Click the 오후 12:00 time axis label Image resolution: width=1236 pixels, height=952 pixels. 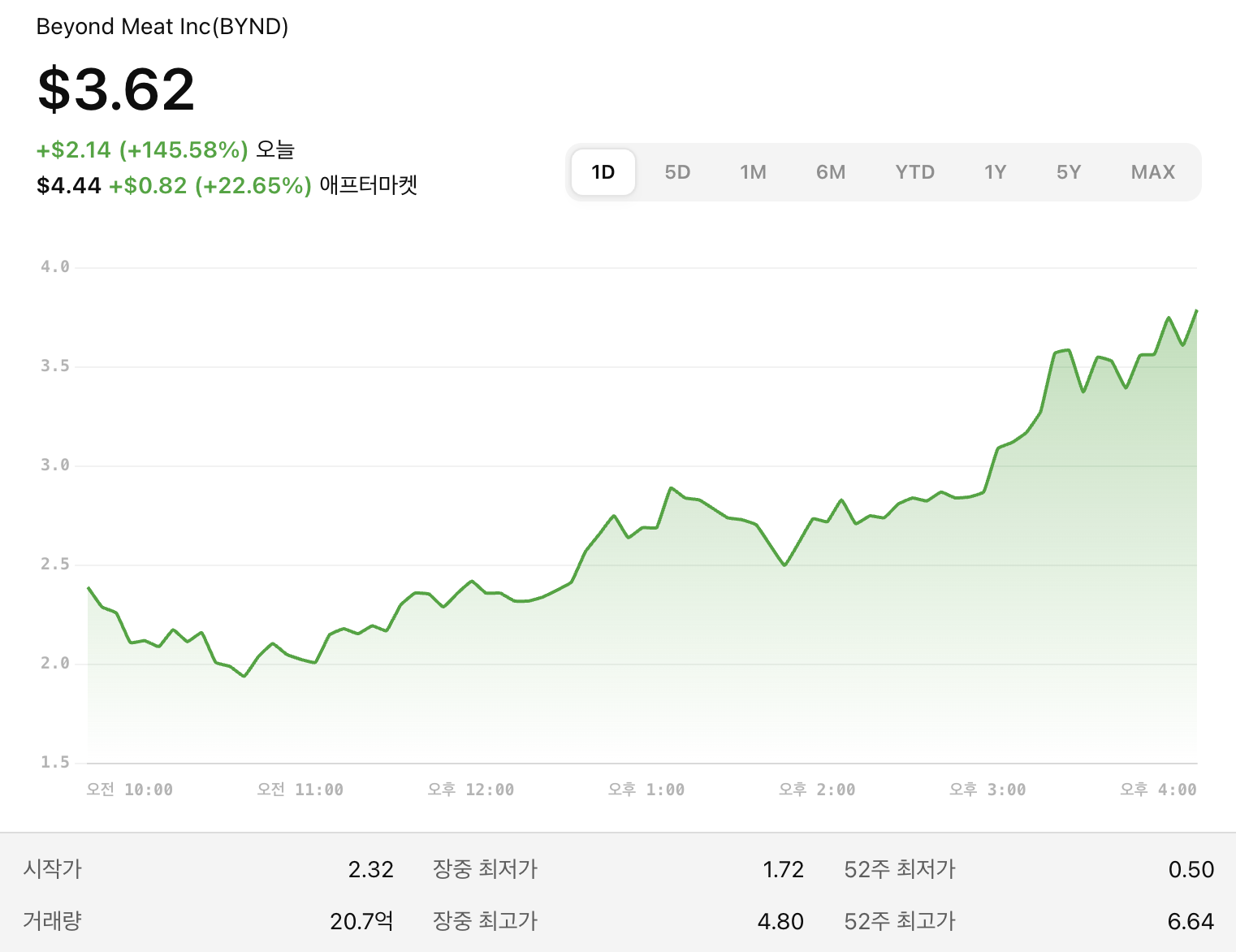(x=471, y=790)
